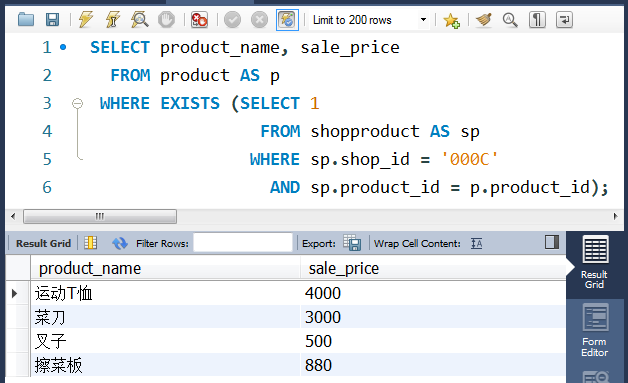This screenshot has width=628, height=383.
Task: Beautify query using the broom icon
Action: pos(483,19)
